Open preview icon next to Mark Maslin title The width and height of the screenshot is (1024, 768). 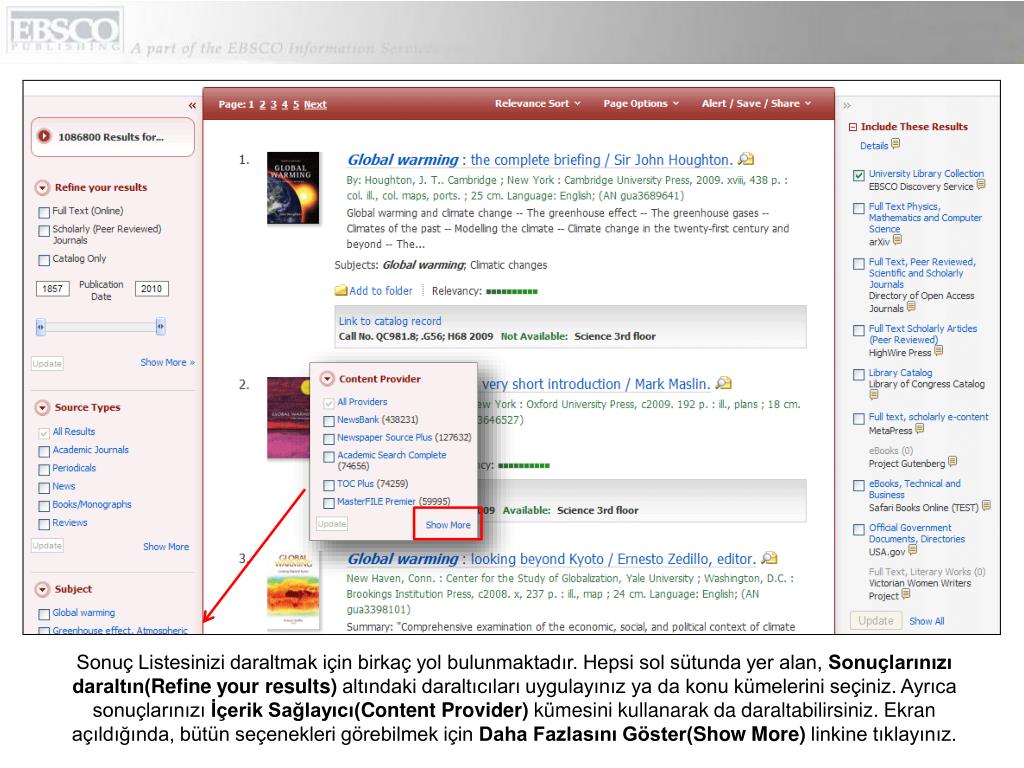pyautogui.click(x=724, y=383)
